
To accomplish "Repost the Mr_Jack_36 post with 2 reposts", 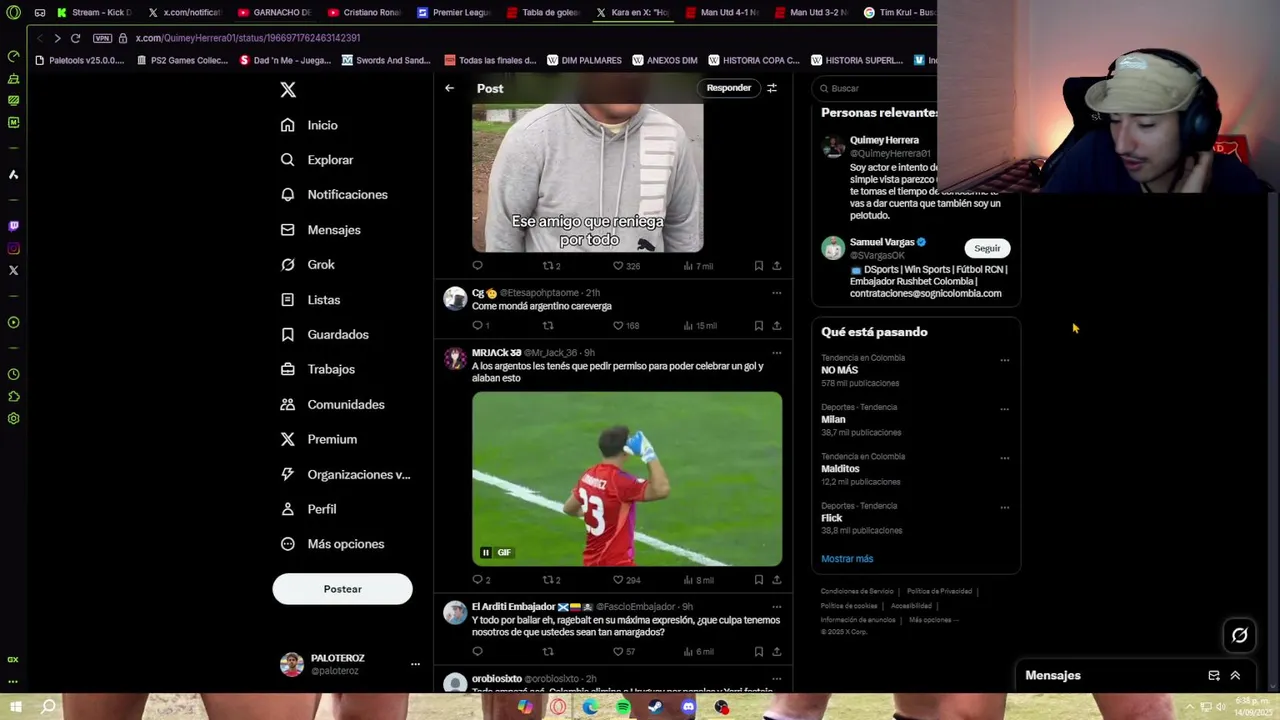I will click(x=551, y=579).
